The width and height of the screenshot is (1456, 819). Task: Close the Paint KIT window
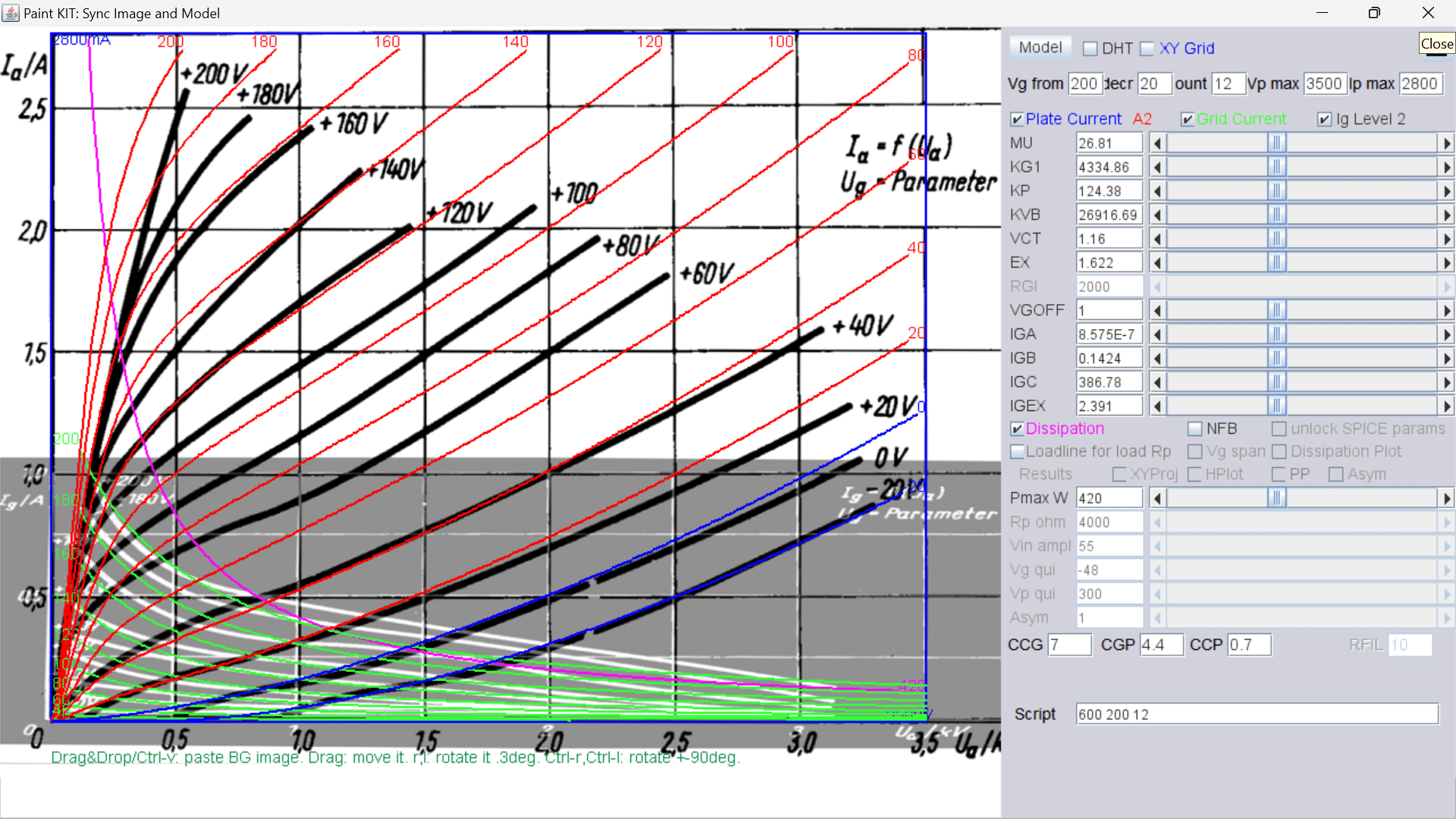point(1428,13)
